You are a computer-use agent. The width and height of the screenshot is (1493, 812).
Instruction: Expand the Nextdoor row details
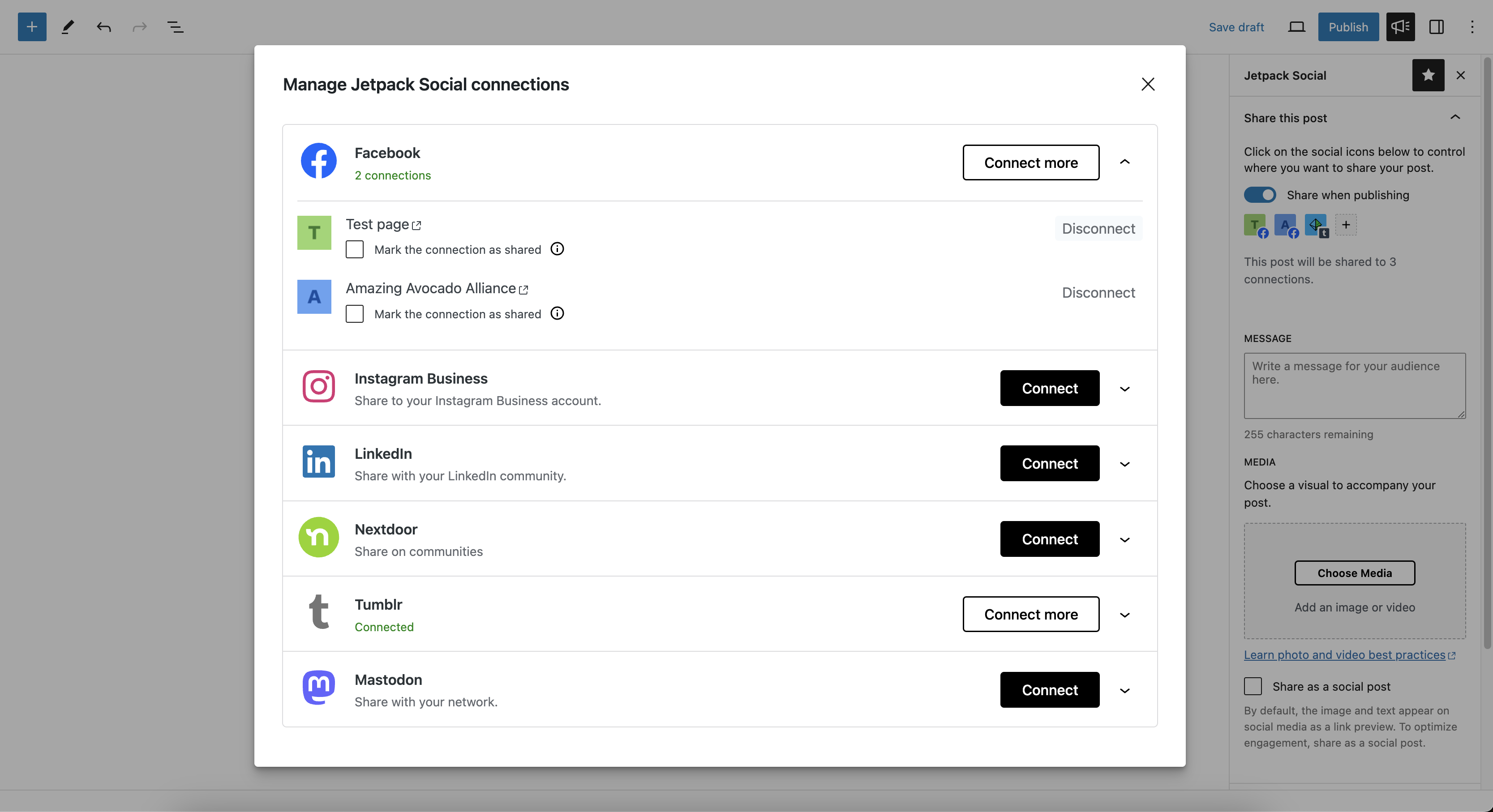click(1124, 539)
